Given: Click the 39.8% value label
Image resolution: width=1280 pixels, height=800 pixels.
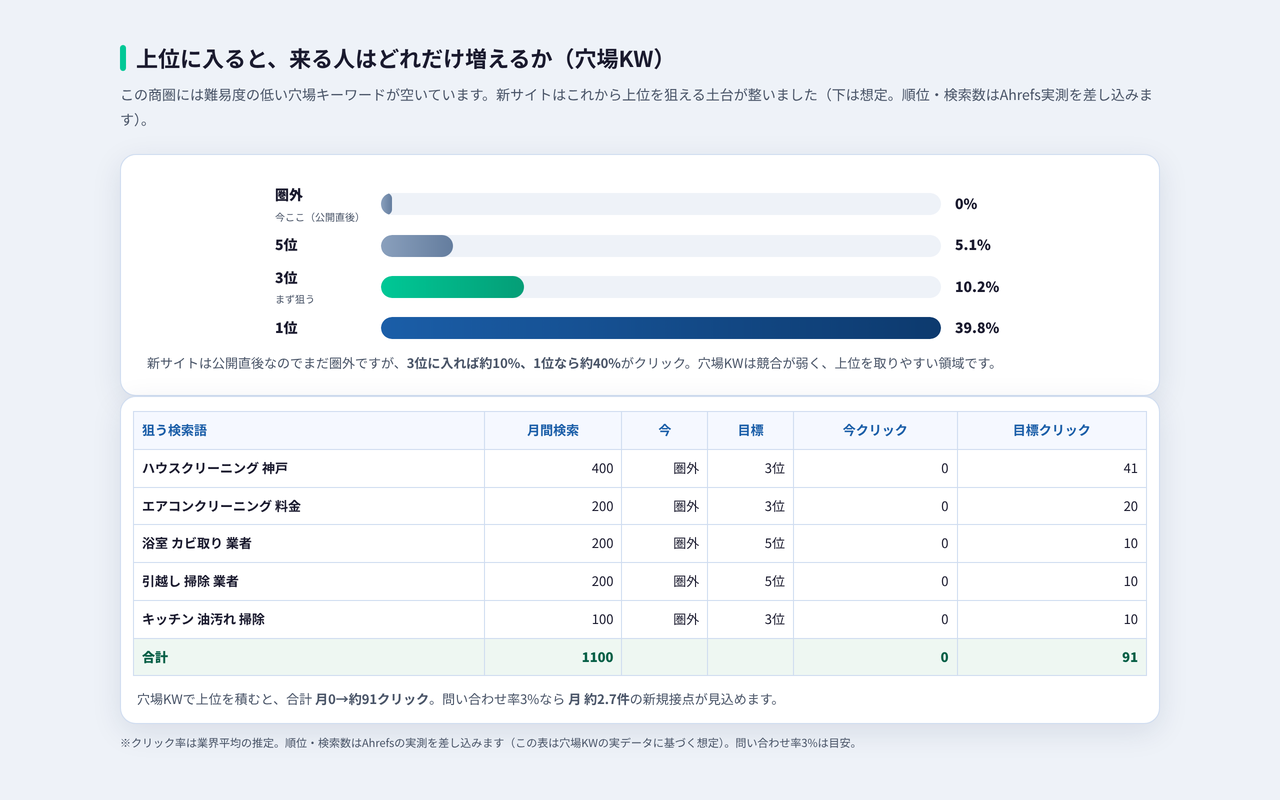Looking at the screenshot, I should coord(977,328).
